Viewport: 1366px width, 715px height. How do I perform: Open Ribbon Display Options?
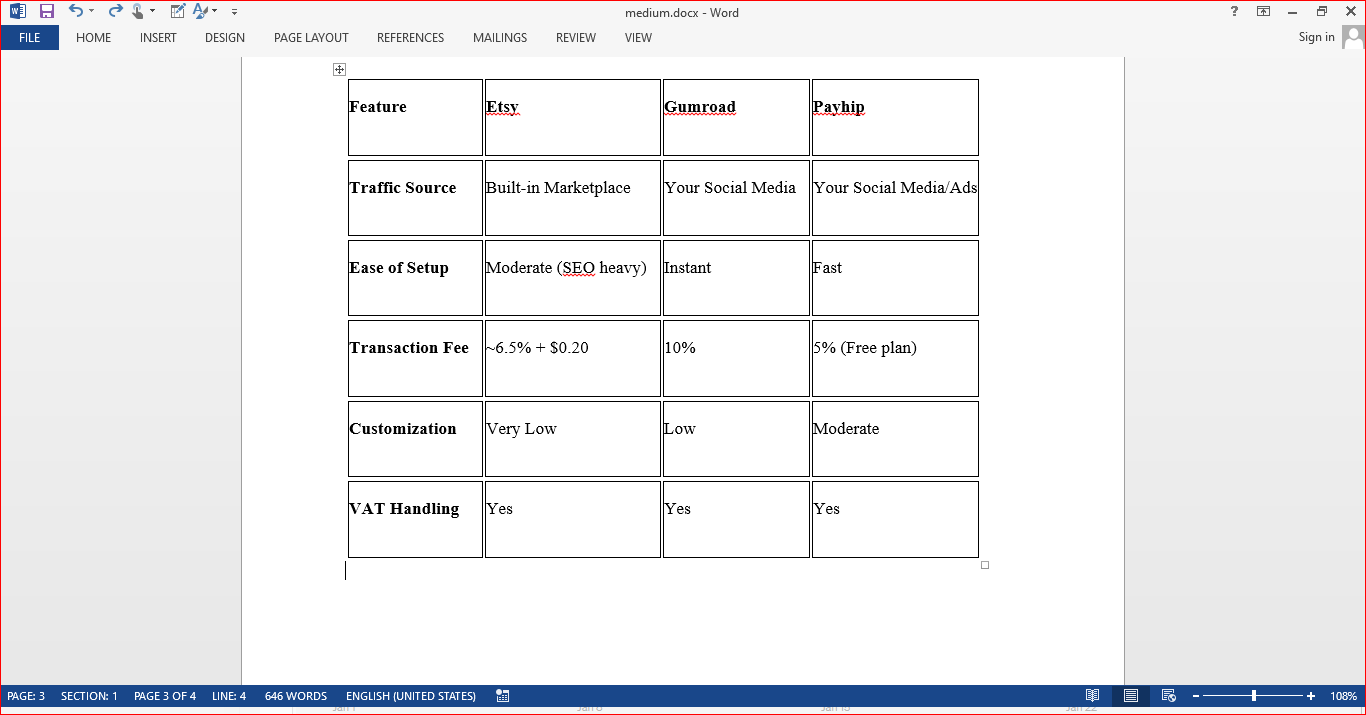click(1264, 11)
